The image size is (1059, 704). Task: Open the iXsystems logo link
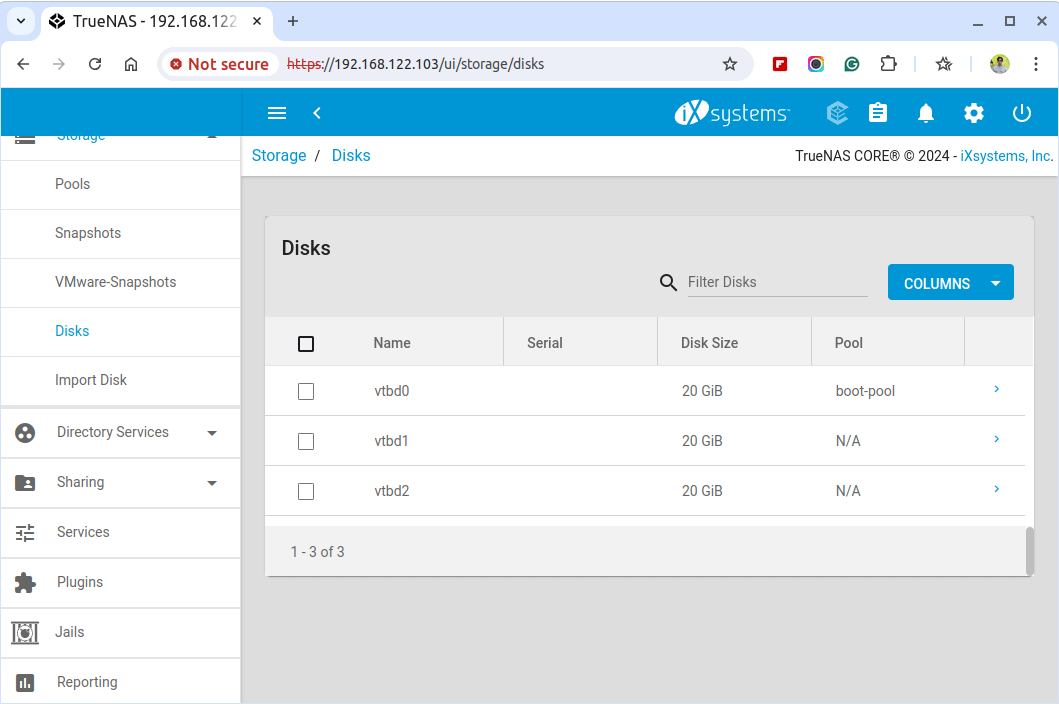(731, 113)
